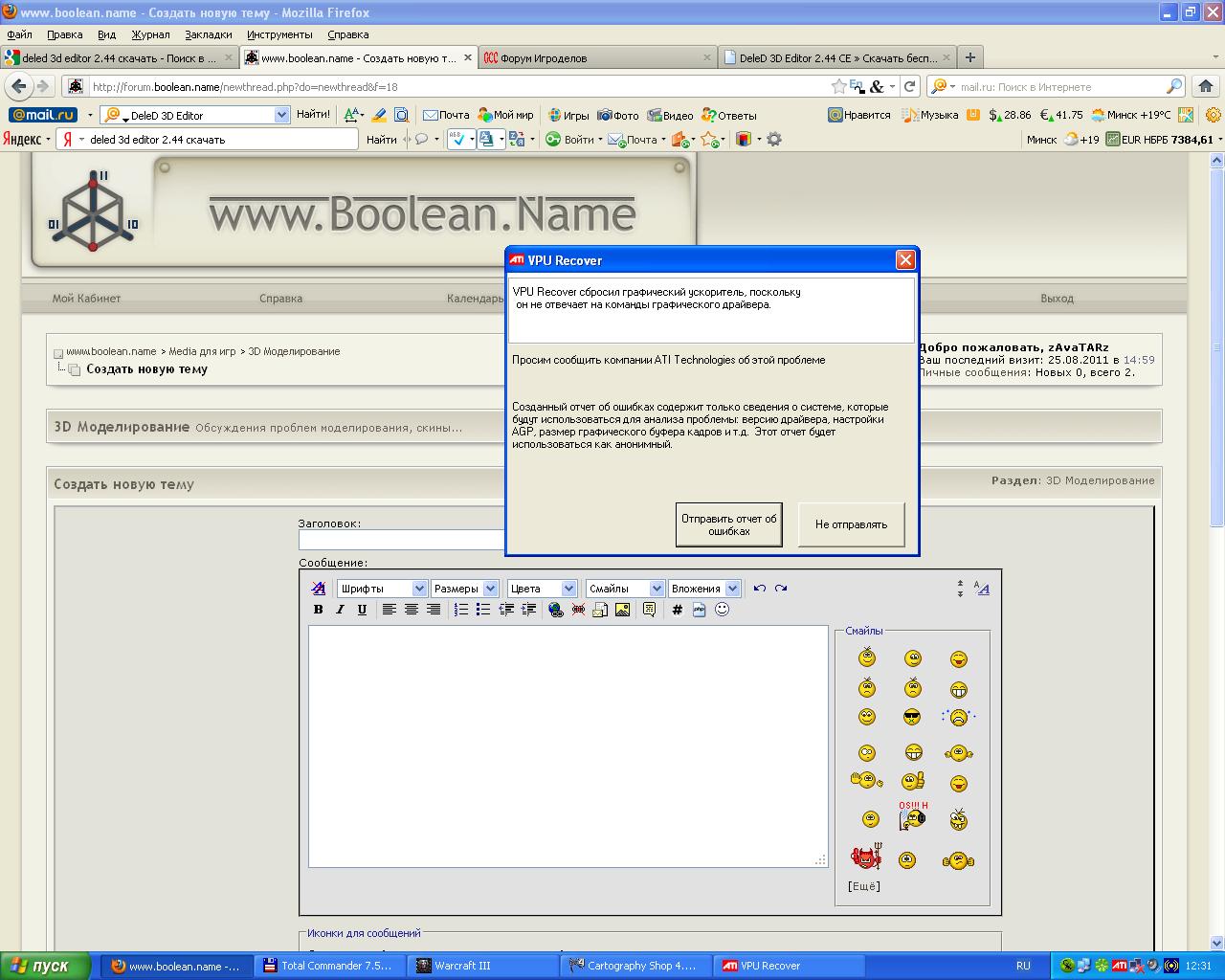The width and height of the screenshot is (1225, 980).
Task: Click the Bold formatting icon
Action: point(319,610)
